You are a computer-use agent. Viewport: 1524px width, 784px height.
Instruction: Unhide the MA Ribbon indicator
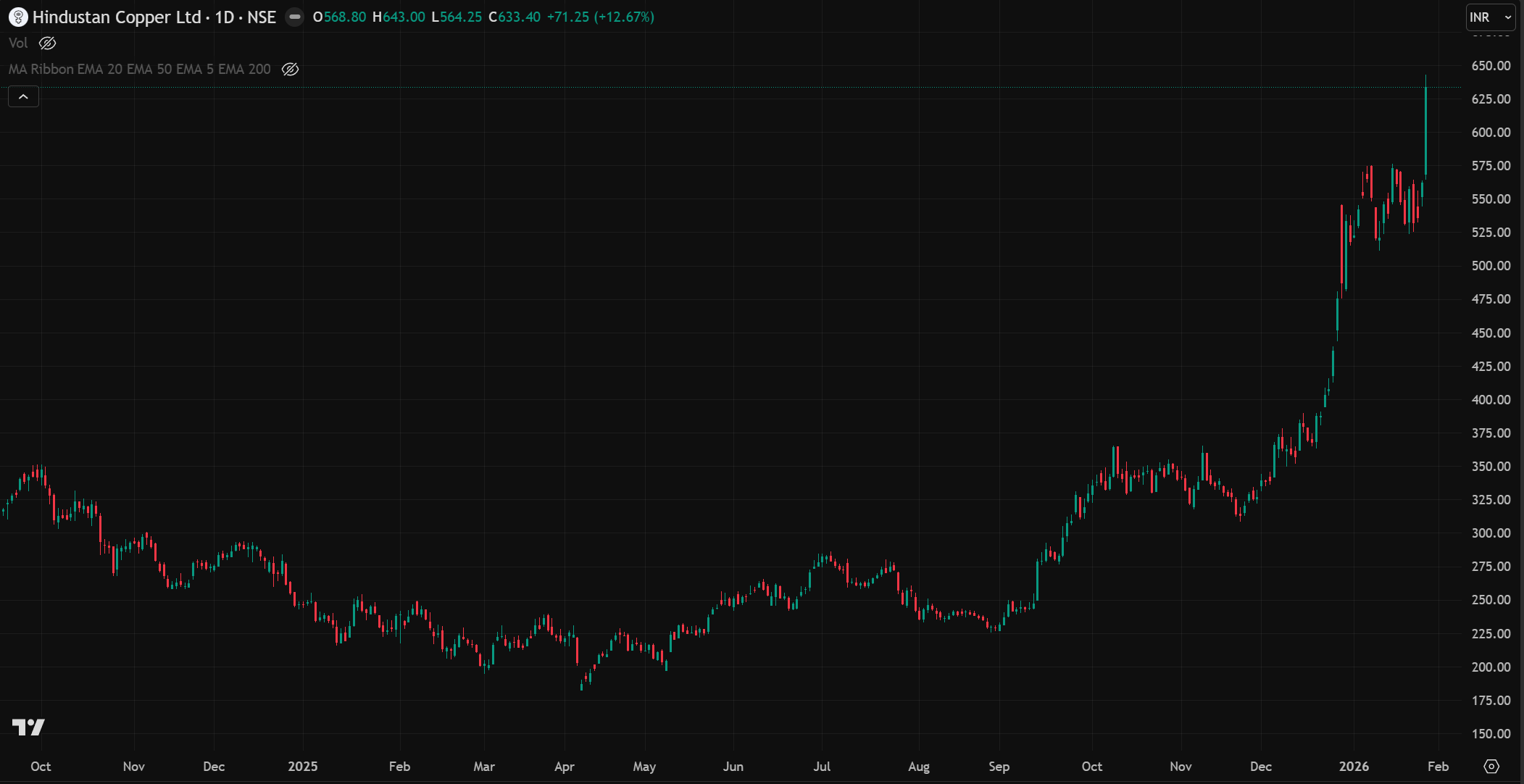290,70
